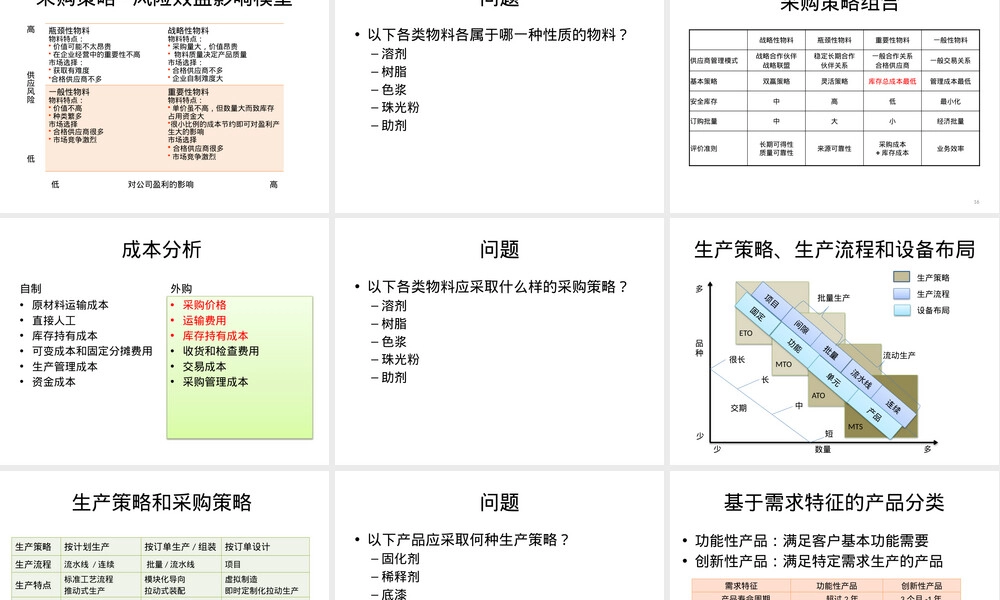The width and height of the screenshot is (1000, 600).
Task: Click the 收货和检查费用 bullet
Action: [x=221, y=351]
